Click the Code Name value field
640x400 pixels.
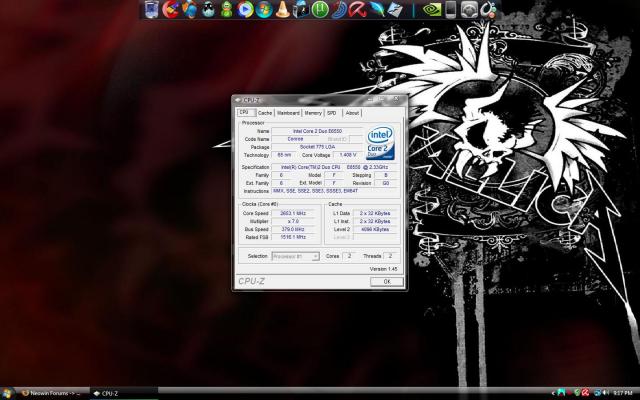(x=295, y=139)
